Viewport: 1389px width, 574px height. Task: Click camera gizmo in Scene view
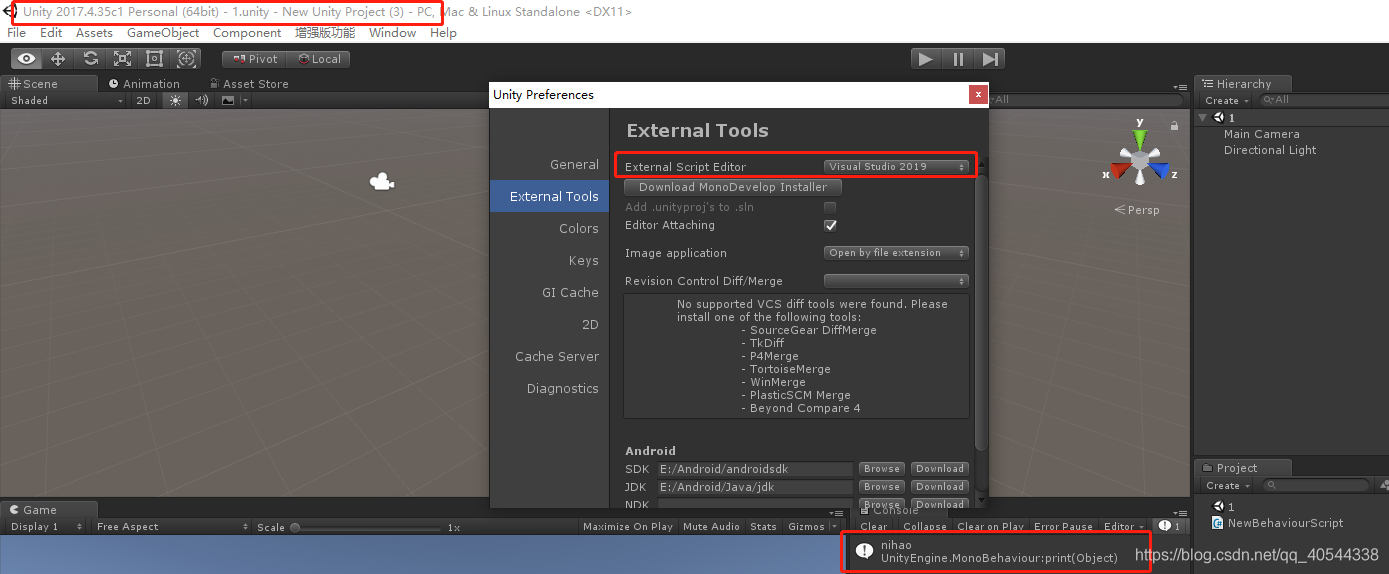[381, 182]
